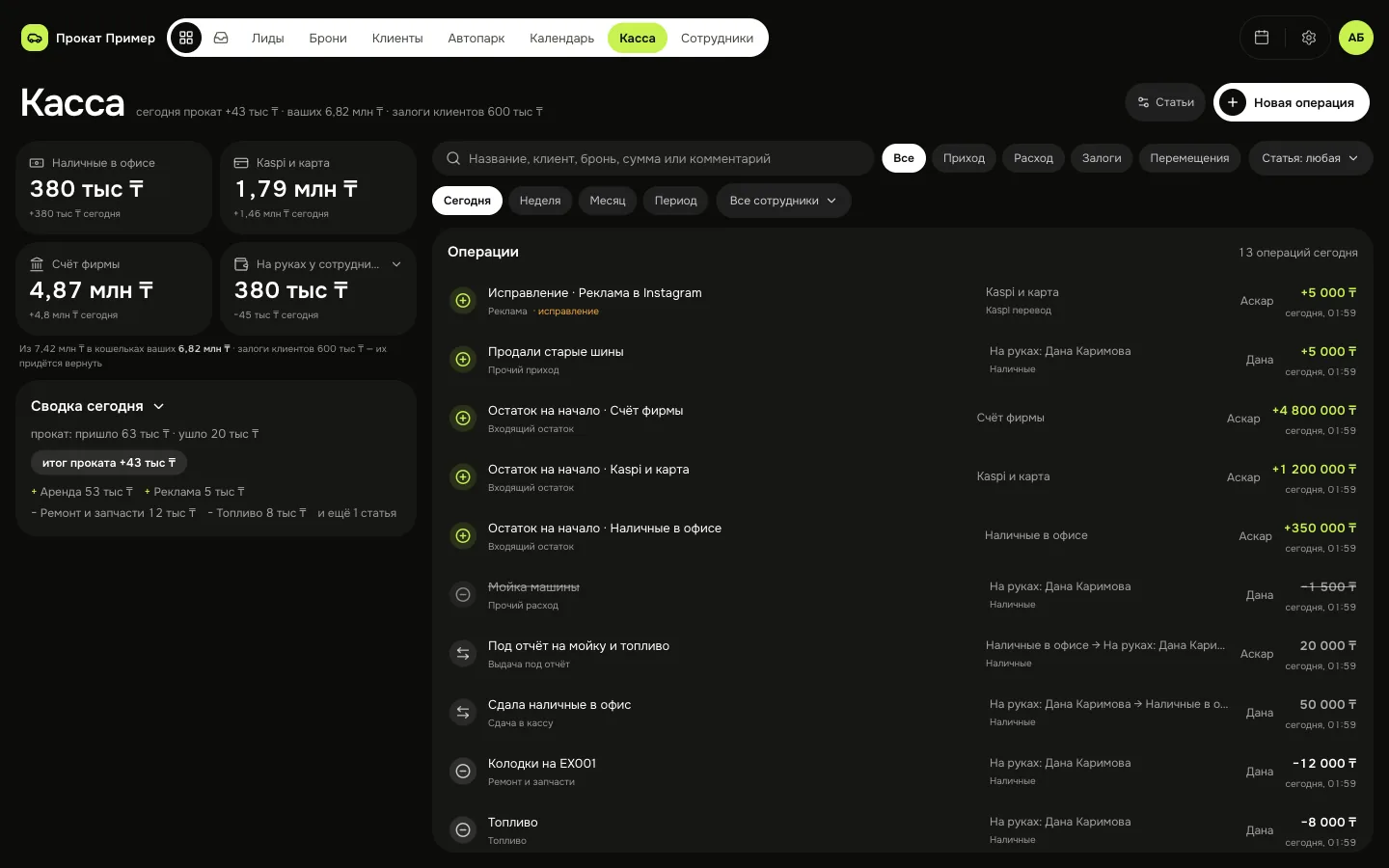Filter operations by Расход
The height and width of the screenshot is (868, 1389).
point(1033,158)
